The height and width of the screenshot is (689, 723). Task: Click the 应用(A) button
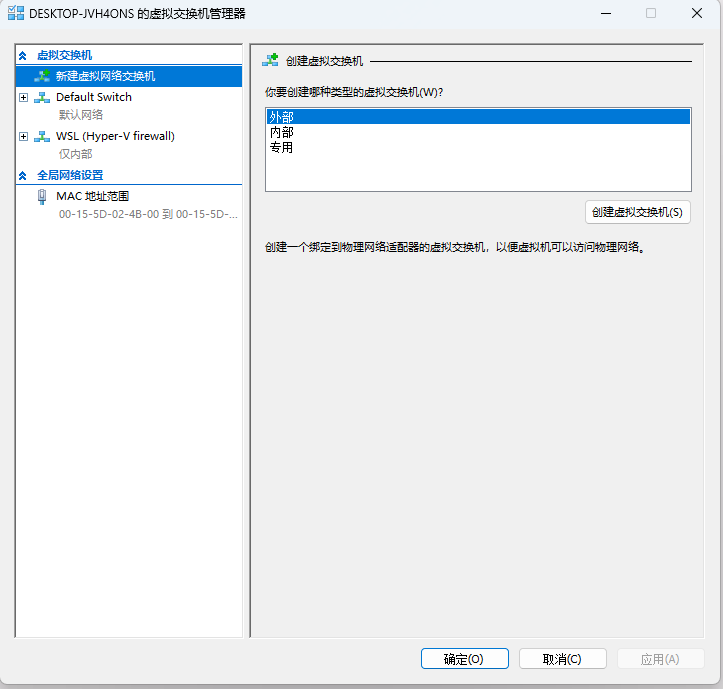[660, 659]
